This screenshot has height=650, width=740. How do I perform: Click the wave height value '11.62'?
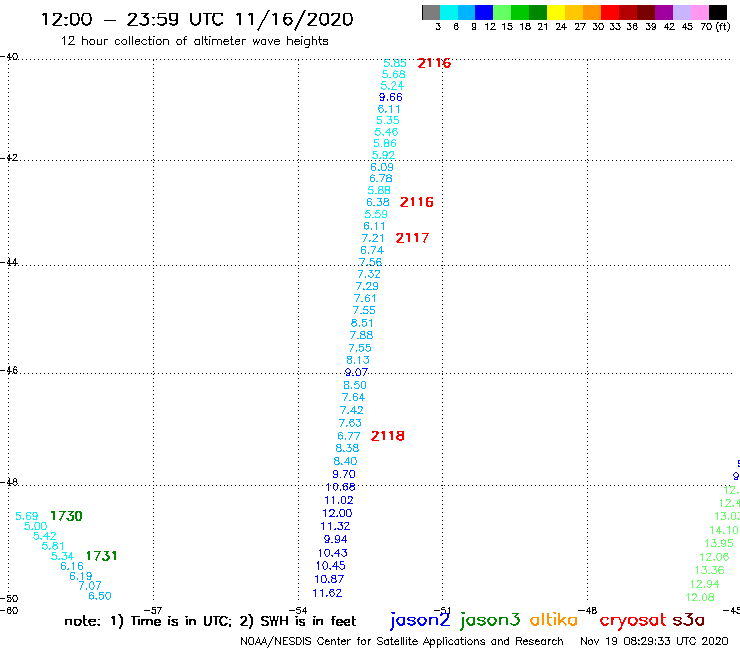(x=327, y=593)
